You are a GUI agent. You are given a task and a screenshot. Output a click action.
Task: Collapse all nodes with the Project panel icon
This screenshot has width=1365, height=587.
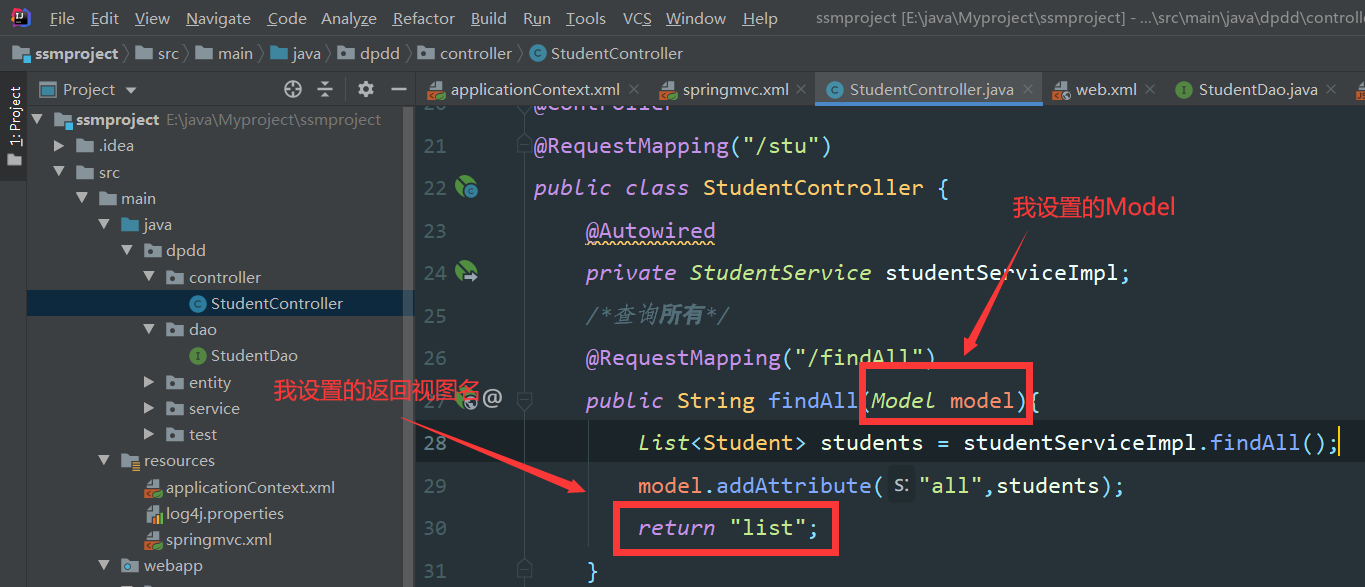(x=325, y=89)
